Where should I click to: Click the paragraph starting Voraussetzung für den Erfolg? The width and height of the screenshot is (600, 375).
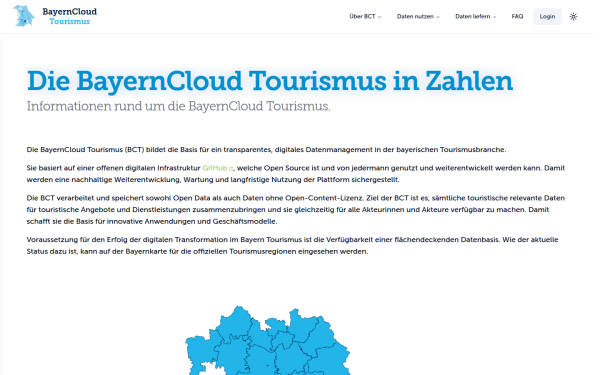292,245
